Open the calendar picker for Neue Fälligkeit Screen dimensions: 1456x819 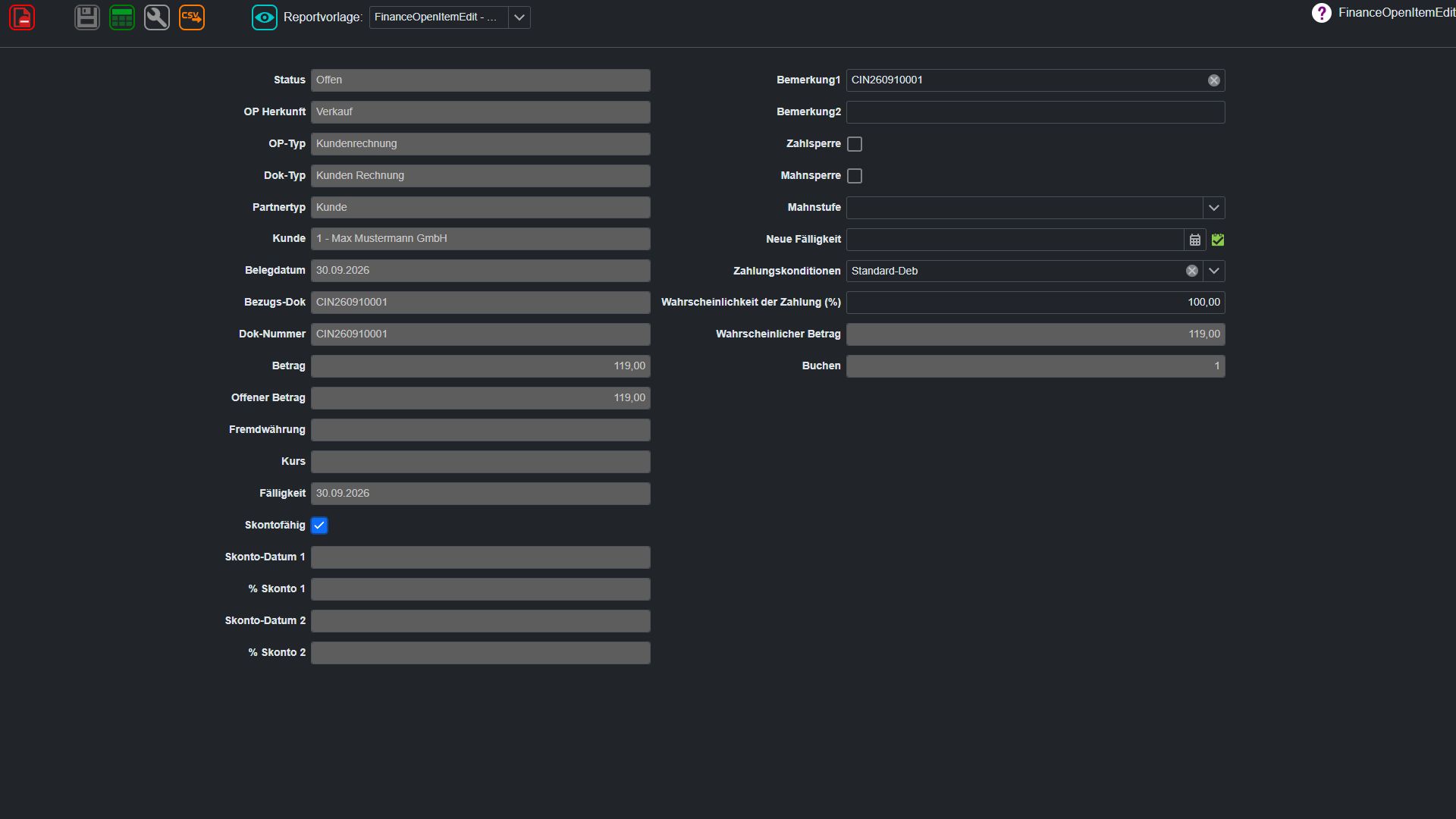point(1195,240)
